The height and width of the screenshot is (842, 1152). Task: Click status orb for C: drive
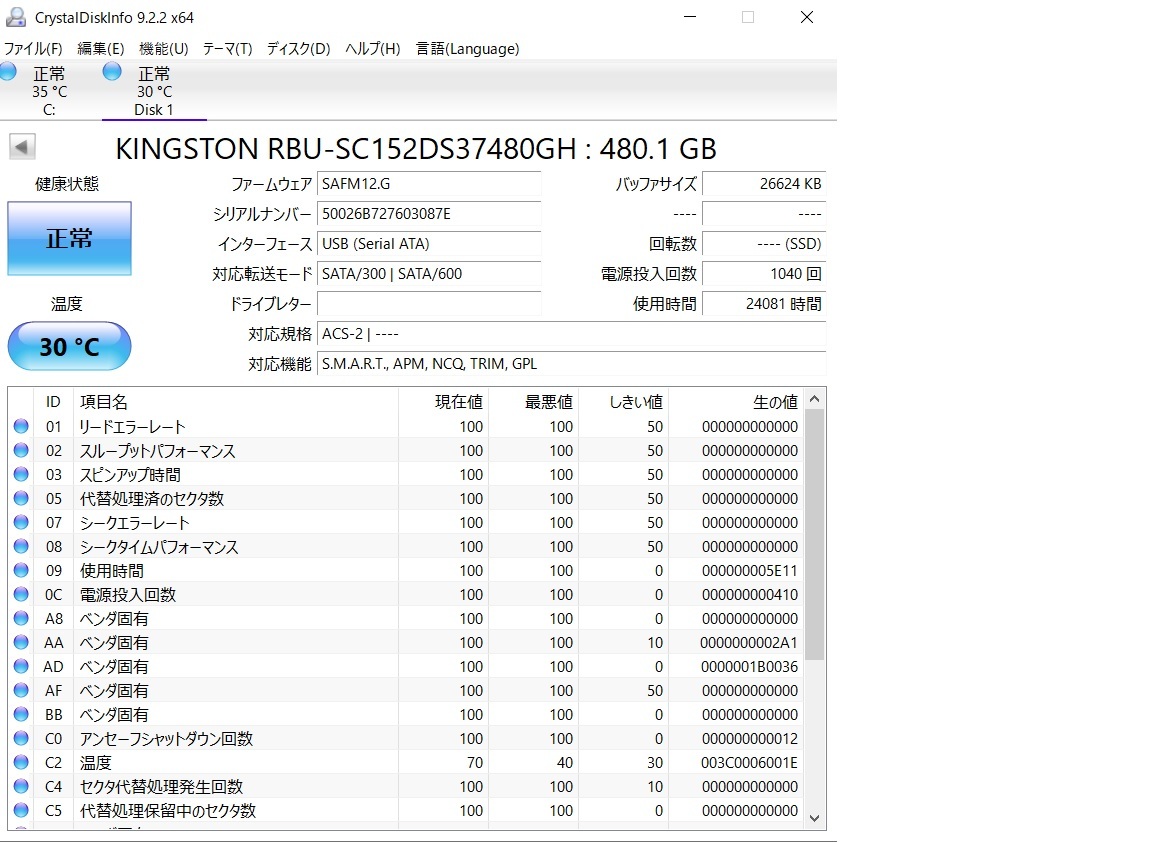8,71
